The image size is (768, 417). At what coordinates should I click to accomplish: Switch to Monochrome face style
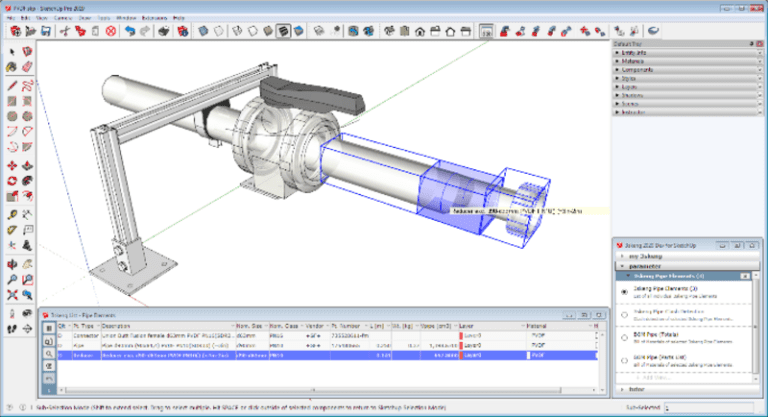click(299, 31)
